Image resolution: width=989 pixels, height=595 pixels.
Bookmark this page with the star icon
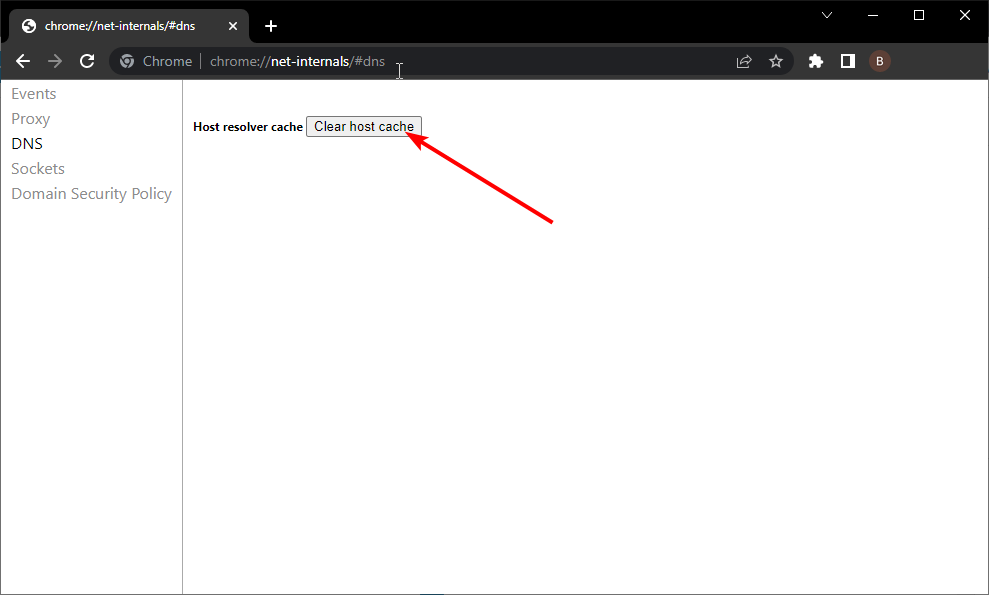776,61
